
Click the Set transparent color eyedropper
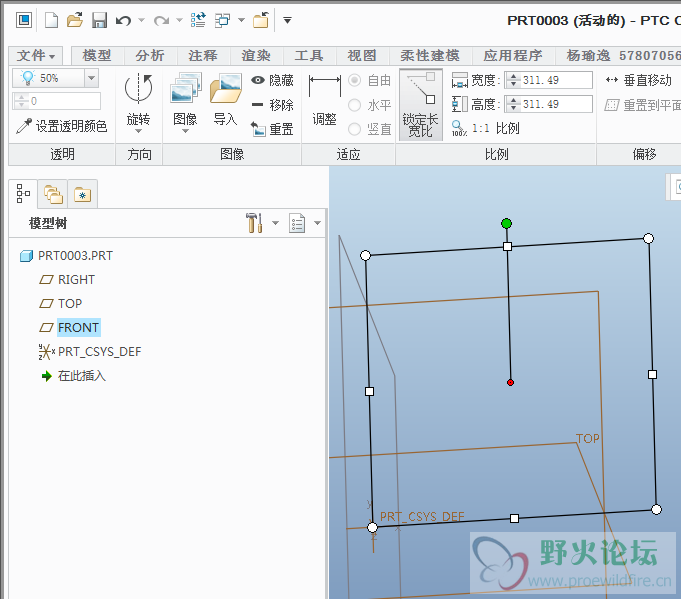click(x=24, y=126)
